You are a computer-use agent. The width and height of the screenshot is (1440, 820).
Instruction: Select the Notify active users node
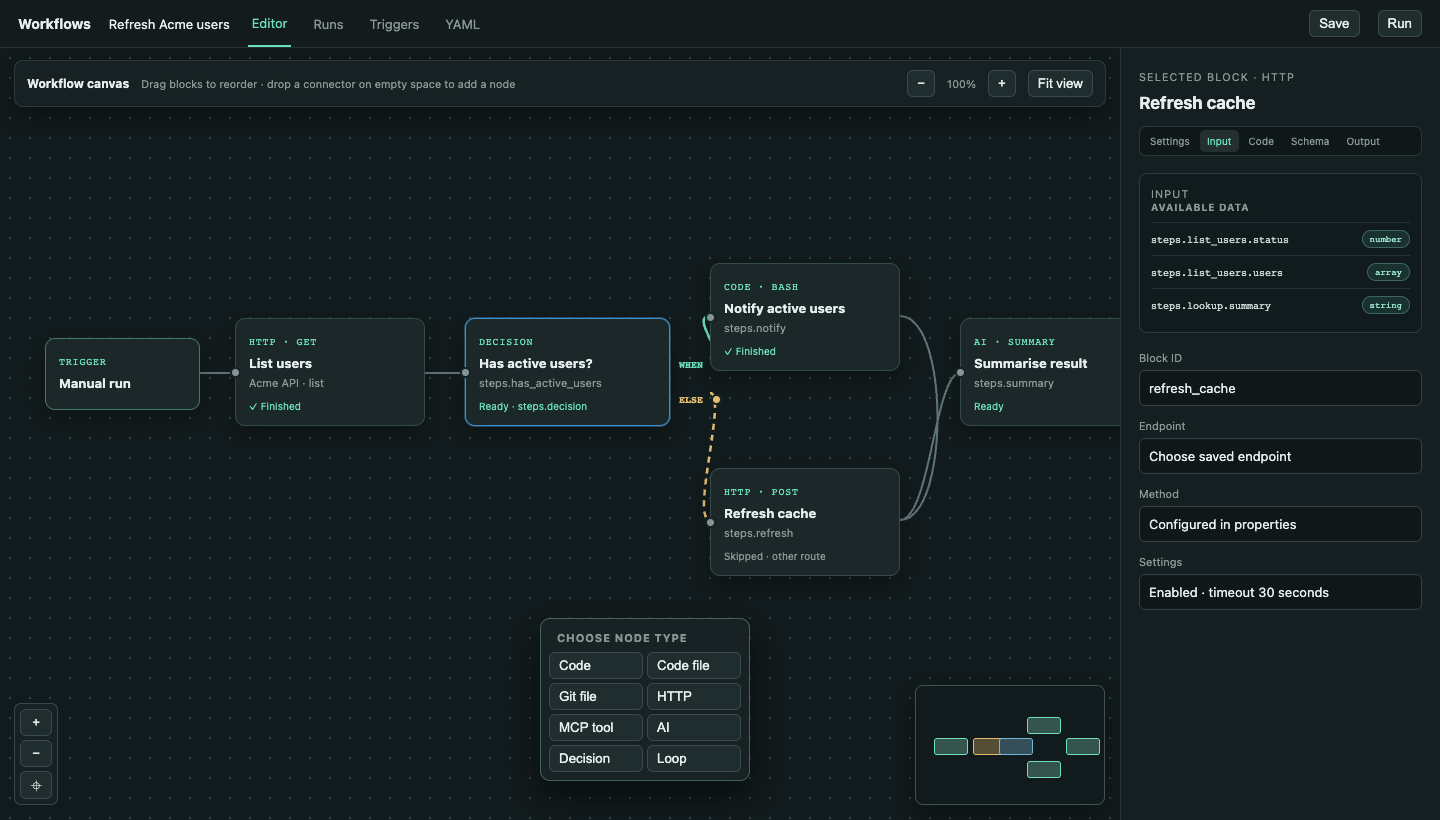pyautogui.click(x=805, y=317)
